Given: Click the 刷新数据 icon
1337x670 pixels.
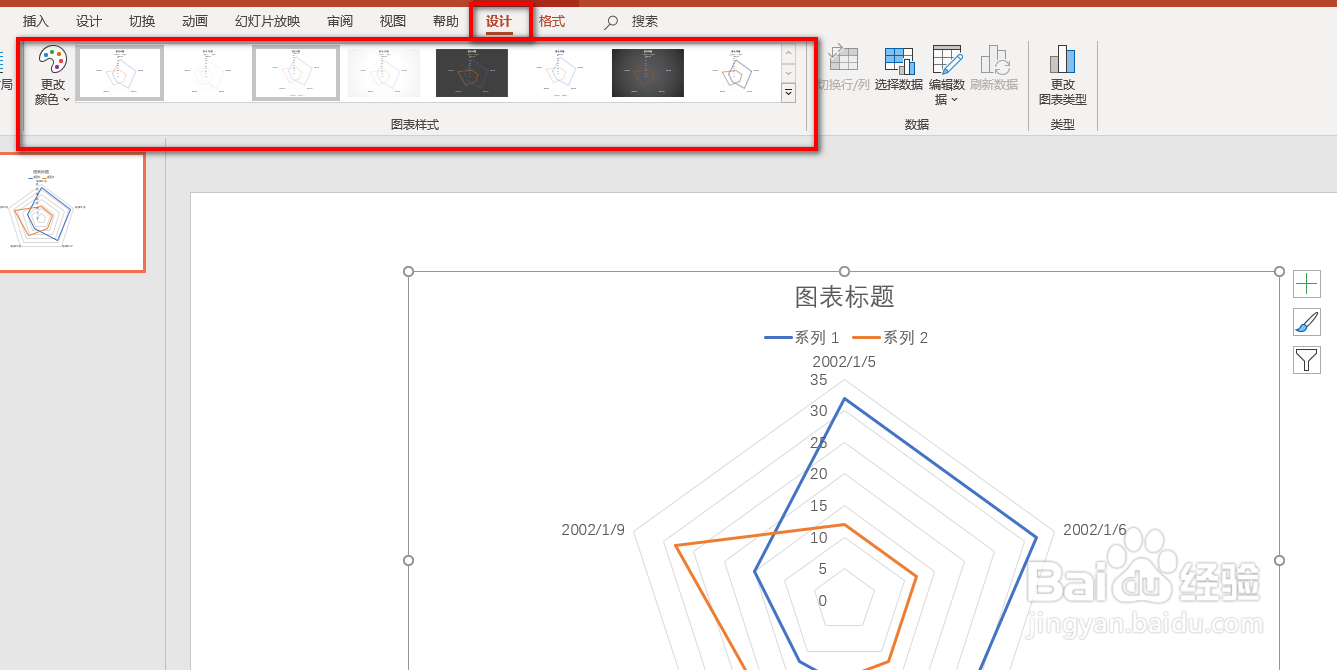Looking at the screenshot, I should (x=994, y=60).
